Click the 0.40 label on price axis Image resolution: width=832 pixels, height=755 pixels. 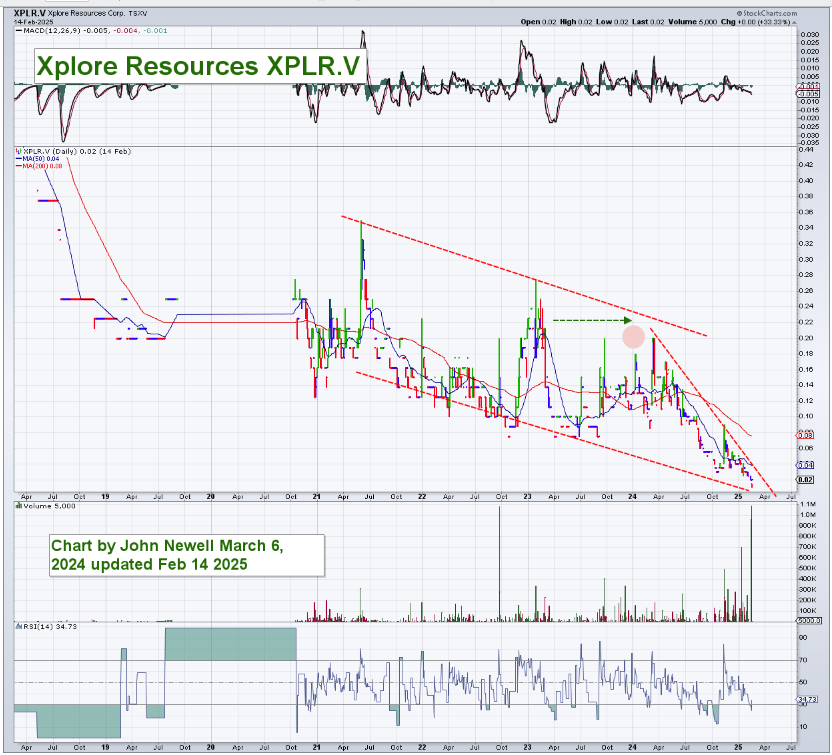805,181
